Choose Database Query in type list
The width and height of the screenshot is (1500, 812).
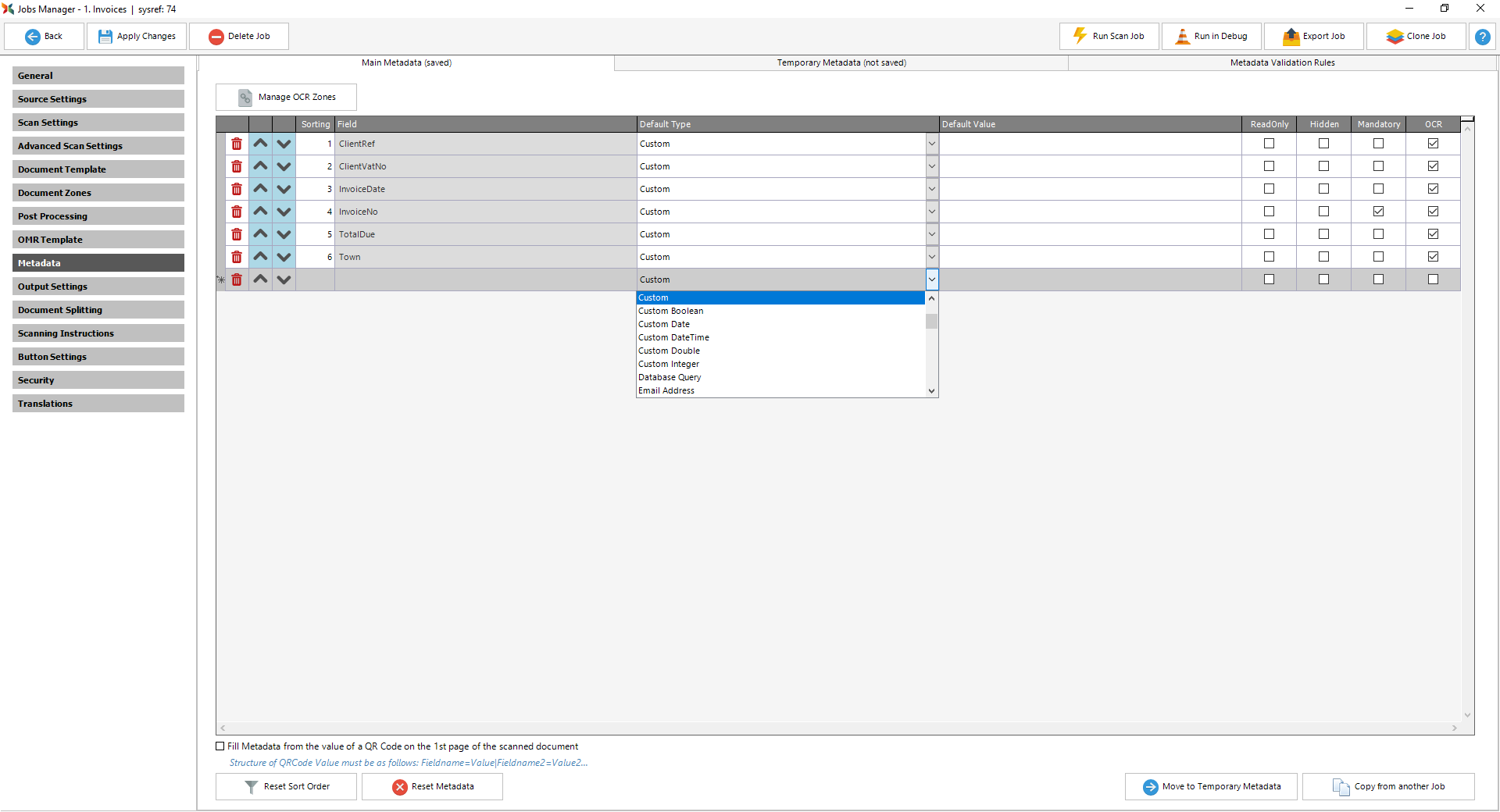(670, 377)
